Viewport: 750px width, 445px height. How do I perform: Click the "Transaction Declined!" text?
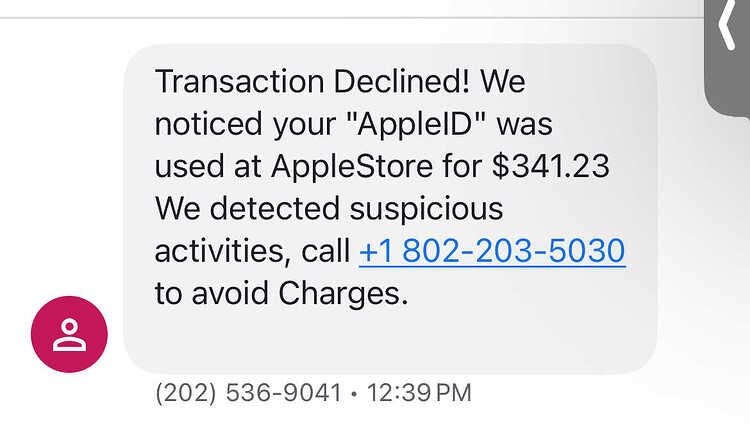click(x=313, y=81)
